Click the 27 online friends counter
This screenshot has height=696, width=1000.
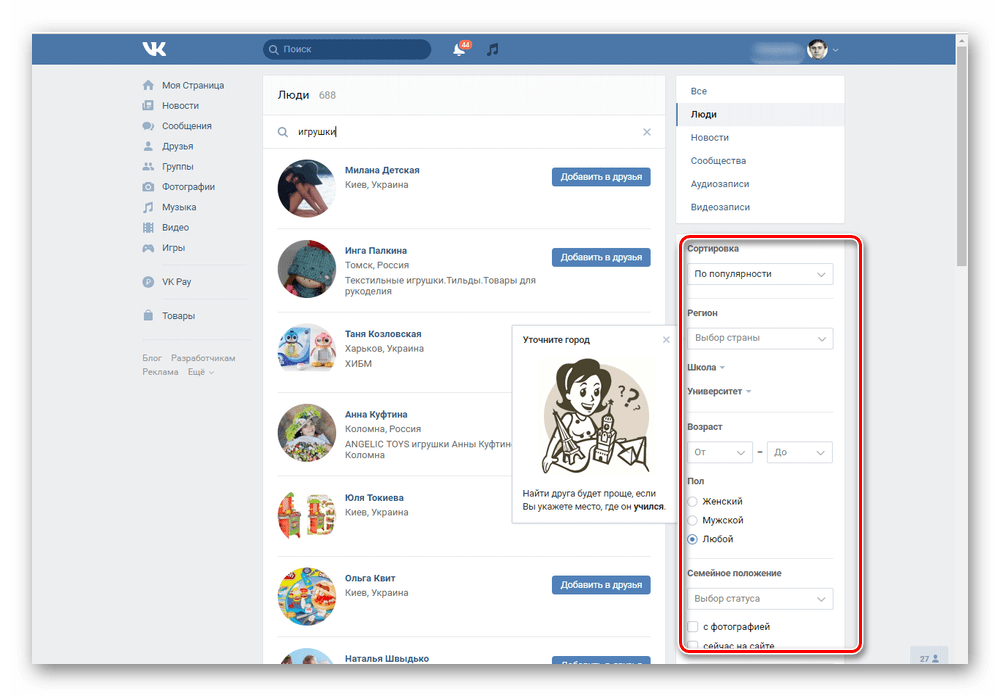point(929,658)
